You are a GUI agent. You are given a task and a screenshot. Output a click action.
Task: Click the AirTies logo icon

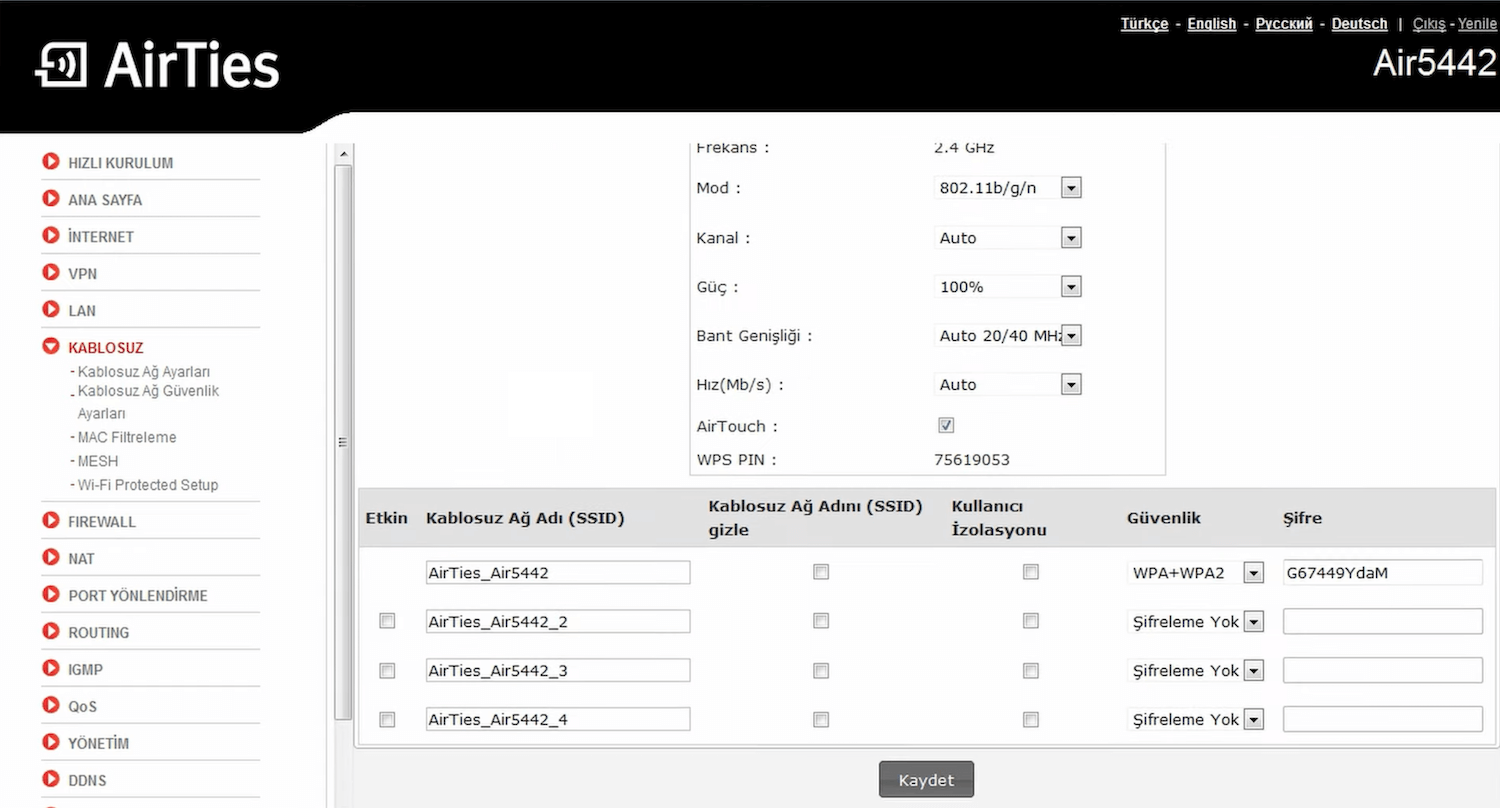(60, 66)
